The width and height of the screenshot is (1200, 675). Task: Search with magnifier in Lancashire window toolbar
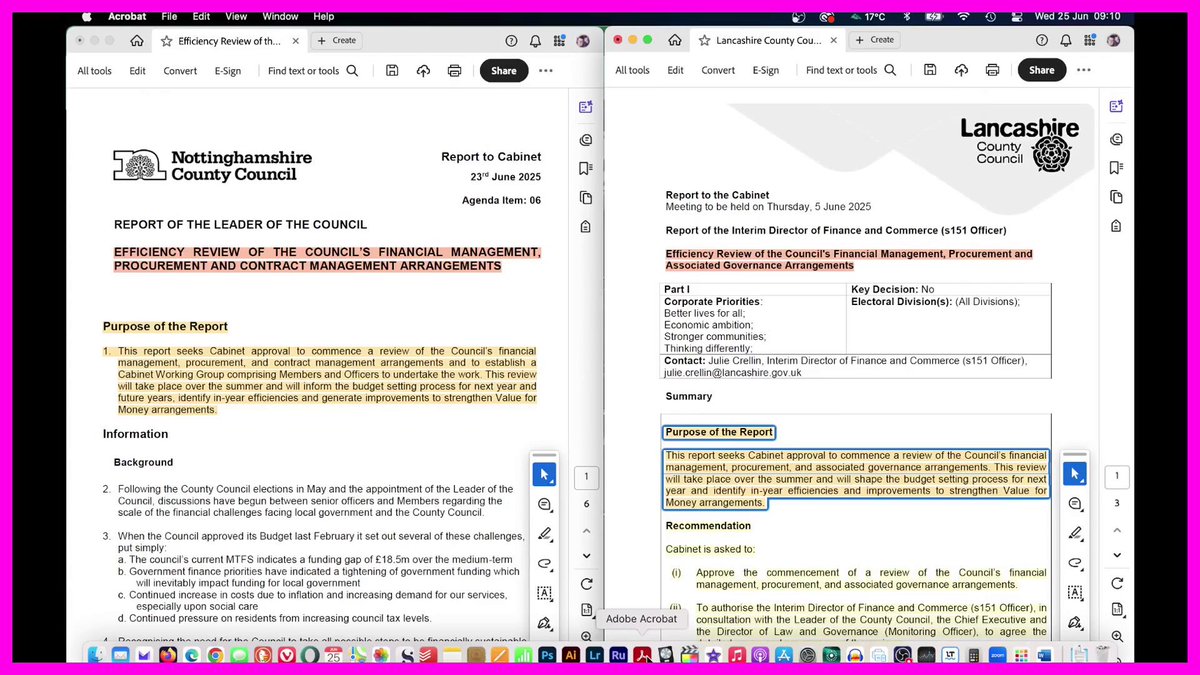point(890,69)
